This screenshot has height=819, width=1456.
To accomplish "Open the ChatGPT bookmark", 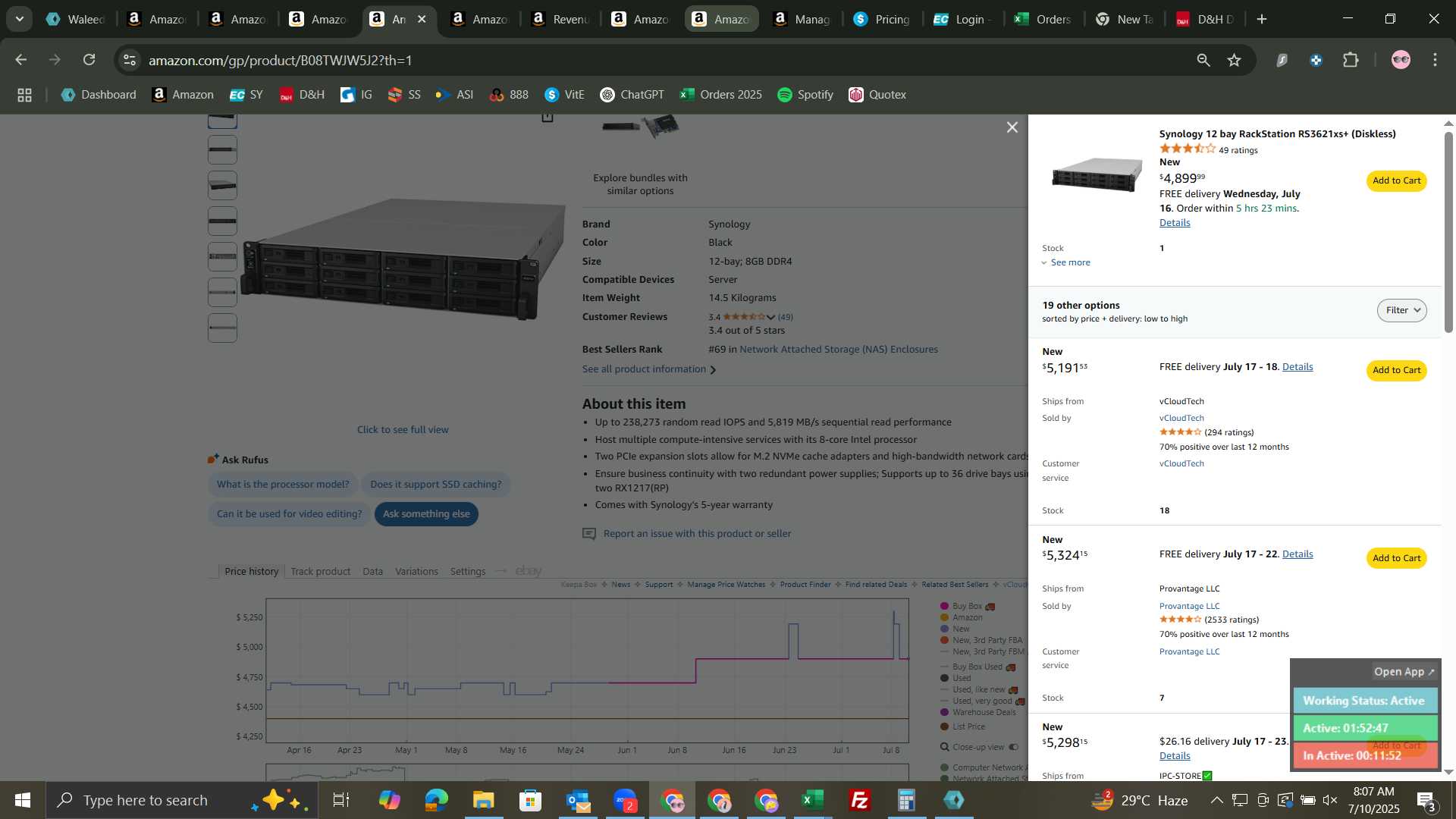I will [x=632, y=95].
